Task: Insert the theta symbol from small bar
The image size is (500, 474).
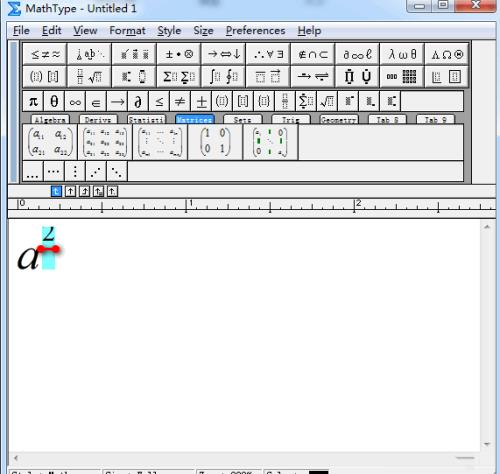Action: 54,101
